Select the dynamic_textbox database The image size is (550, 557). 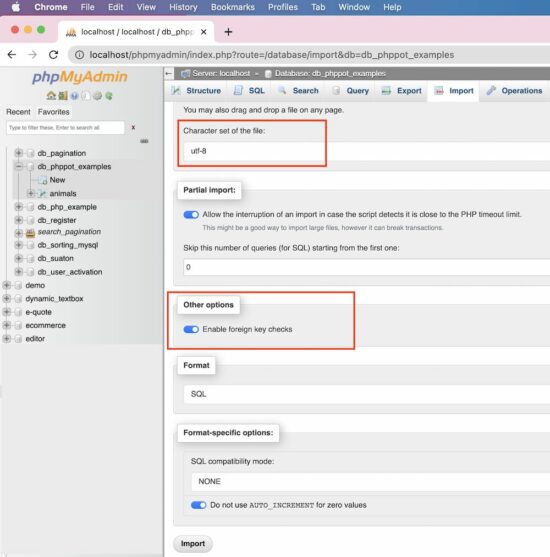[x=54, y=299]
